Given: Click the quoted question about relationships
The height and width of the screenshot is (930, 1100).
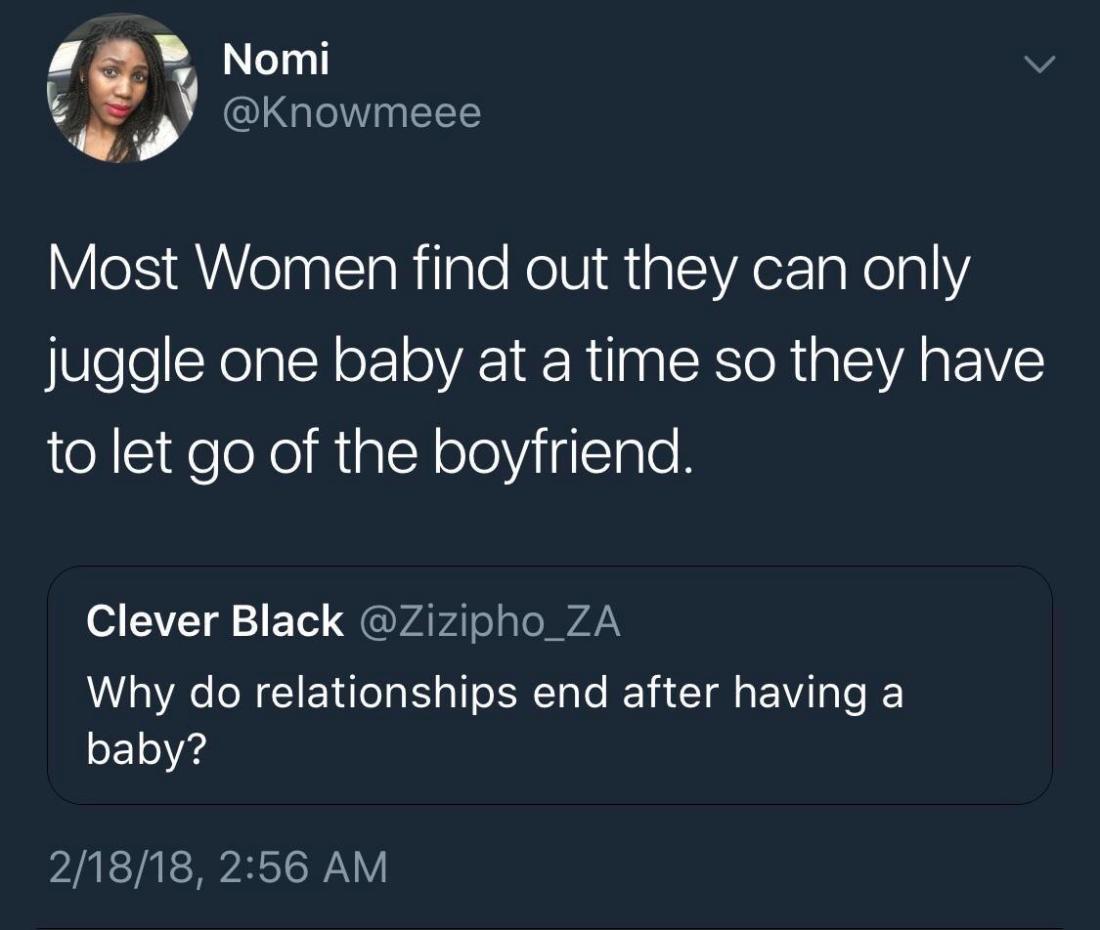Looking at the screenshot, I should coord(495,693).
